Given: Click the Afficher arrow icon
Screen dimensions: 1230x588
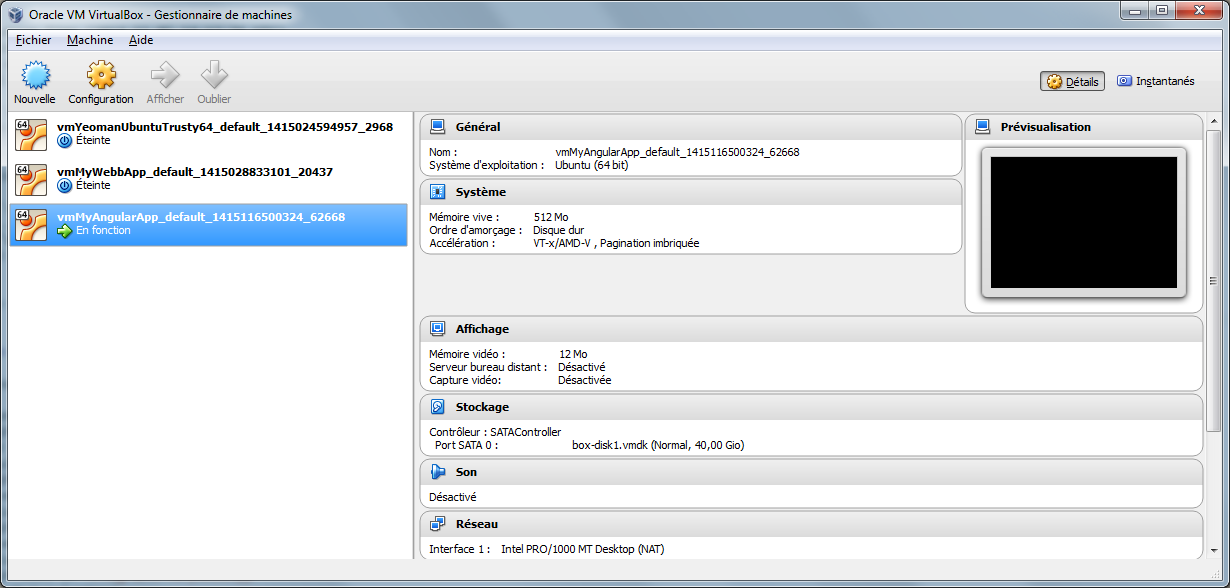Looking at the screenshot, I should pos(165,75).
